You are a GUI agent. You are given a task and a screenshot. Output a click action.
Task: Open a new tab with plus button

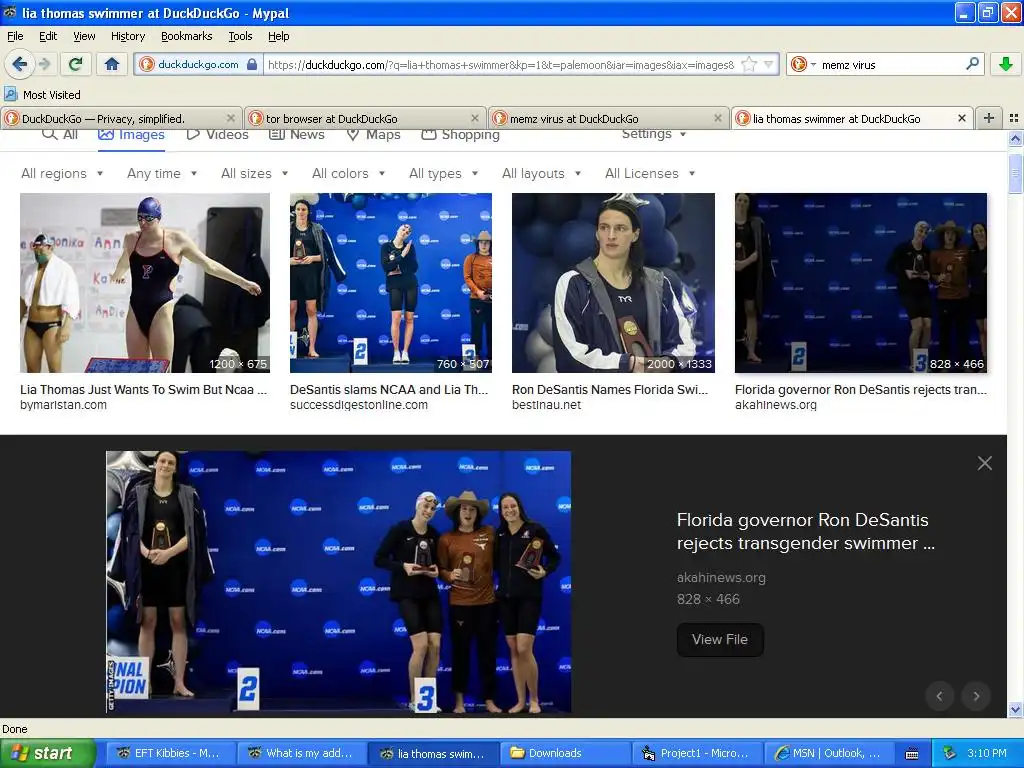(989, 118)
